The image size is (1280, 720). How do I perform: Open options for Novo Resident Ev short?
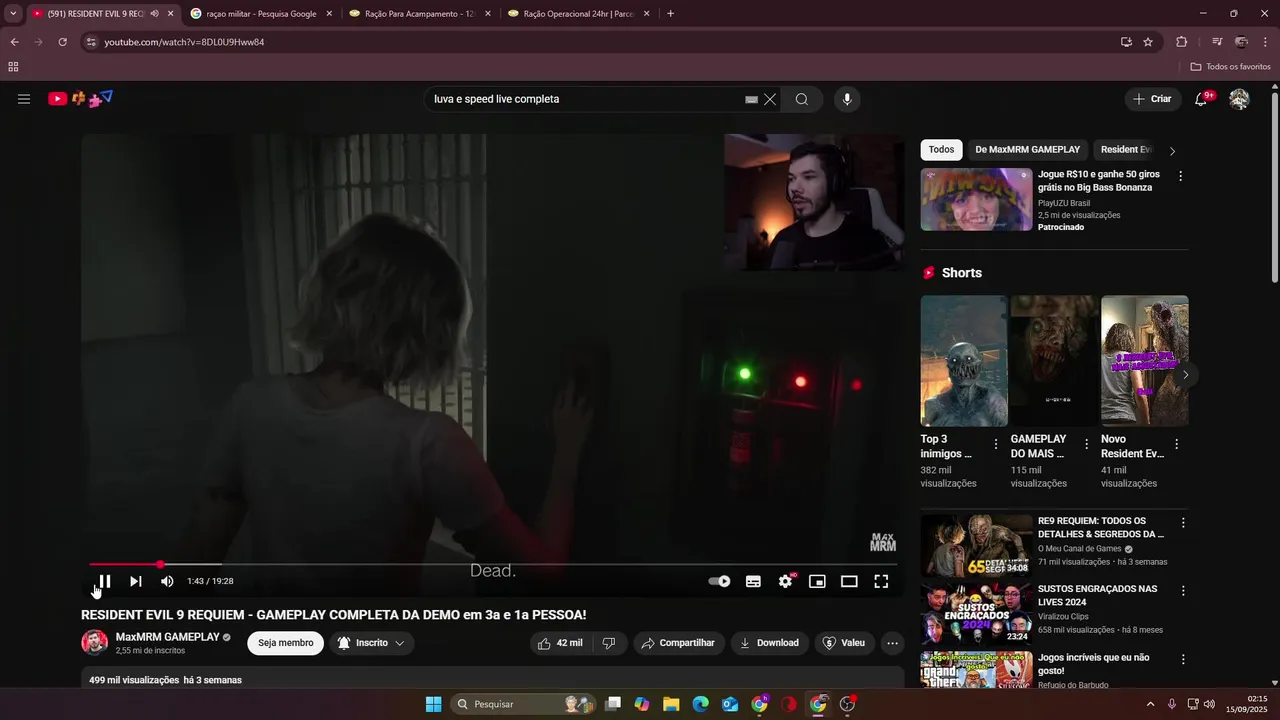pos(1176,444)
